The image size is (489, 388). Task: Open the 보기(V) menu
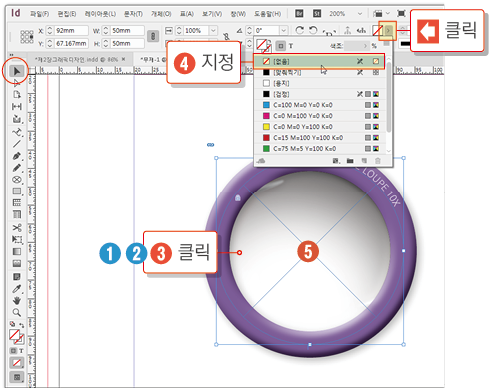[x=212, y=14]
